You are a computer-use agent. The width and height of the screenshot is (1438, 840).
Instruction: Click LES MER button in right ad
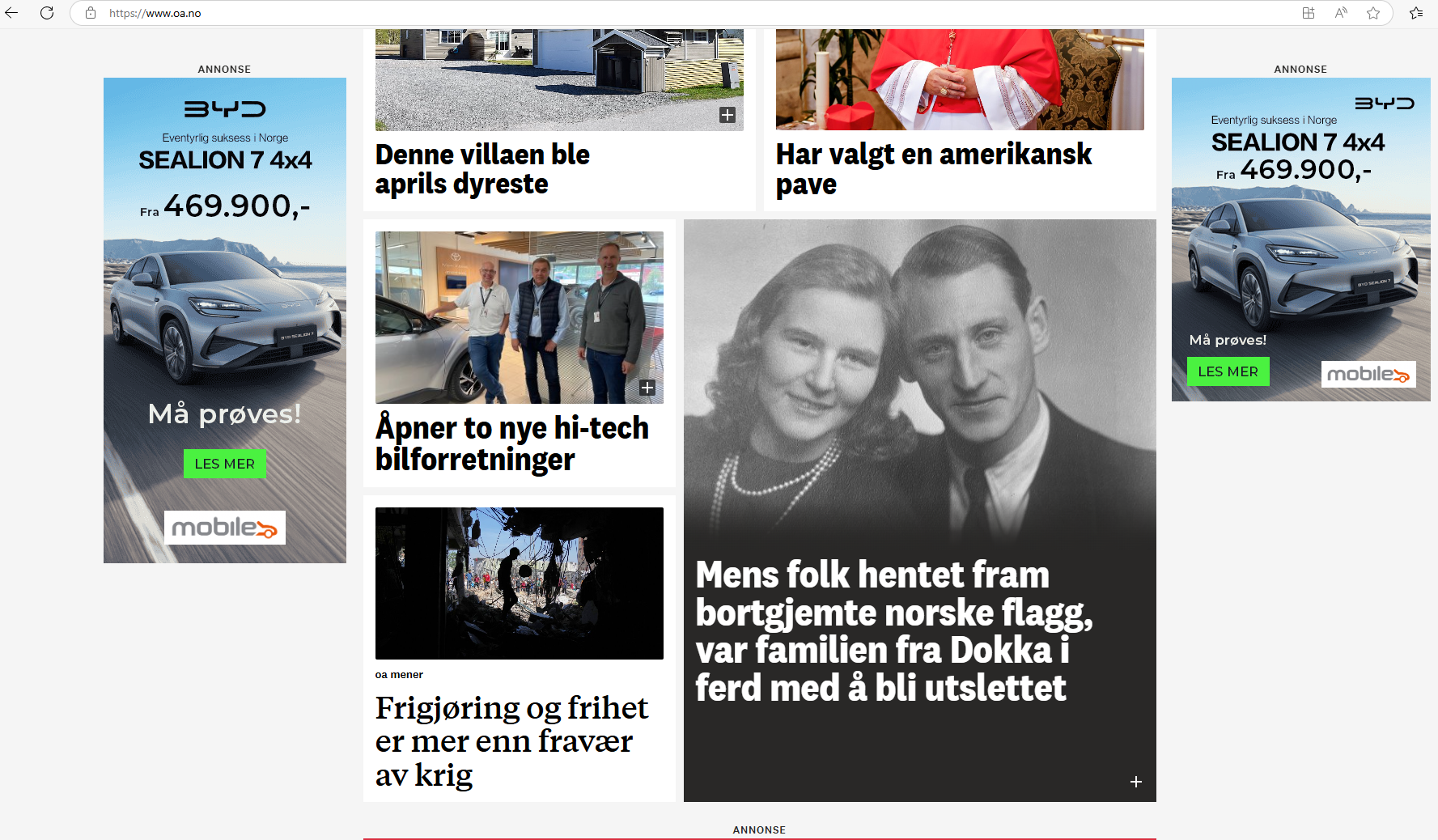1228,371
